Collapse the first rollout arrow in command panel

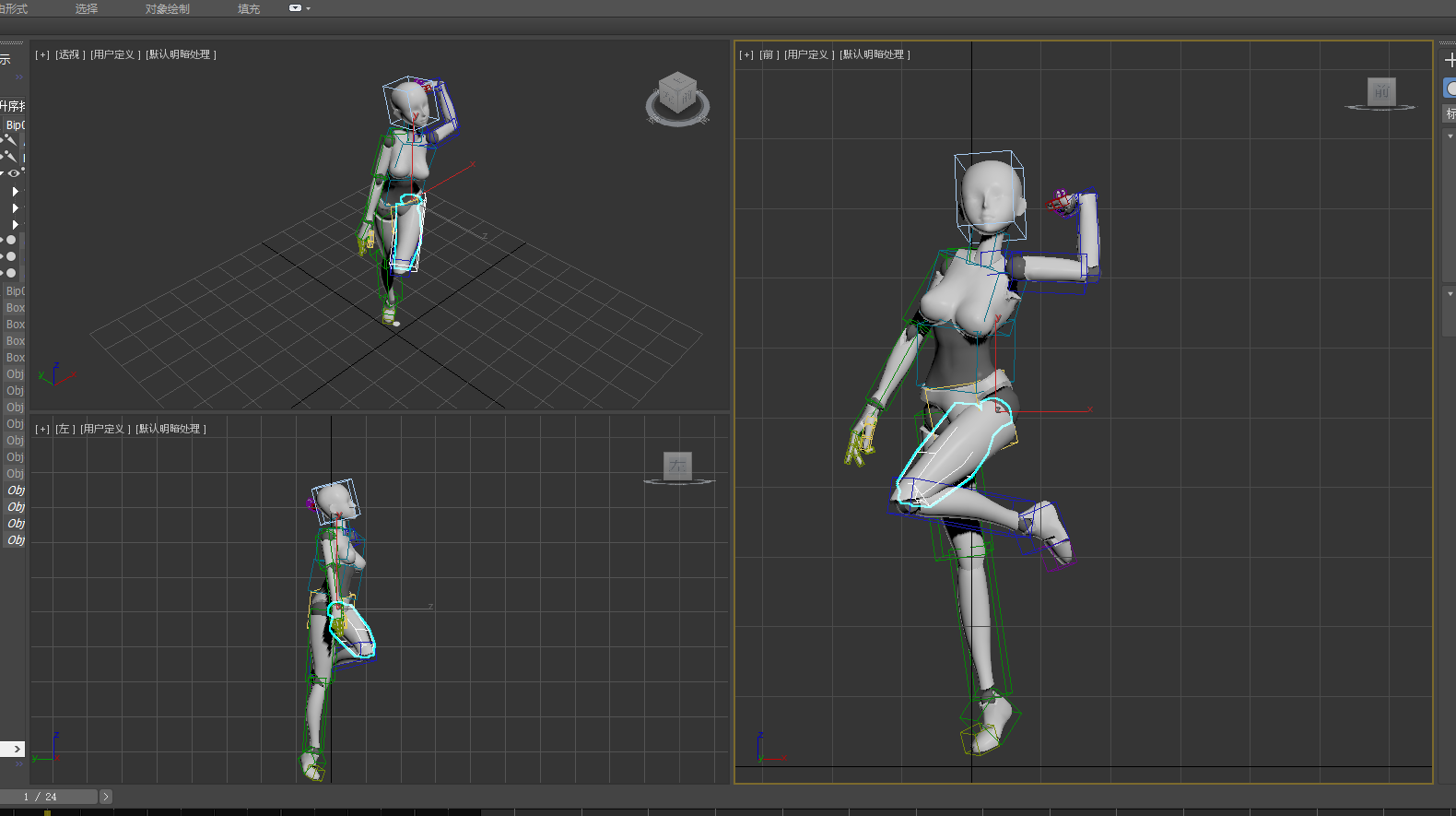point(1450,136)
